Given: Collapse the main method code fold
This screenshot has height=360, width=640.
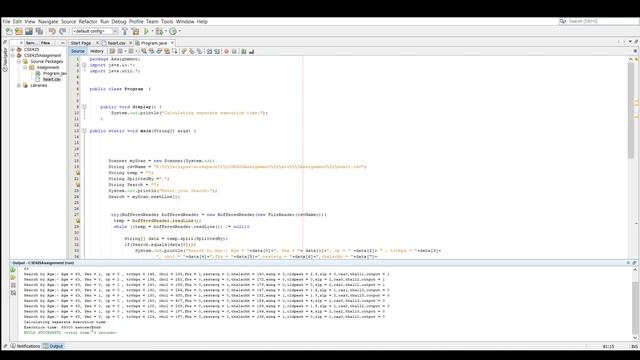Looking at the screenshot, I should pyautogui.click(x=84, y=131).
